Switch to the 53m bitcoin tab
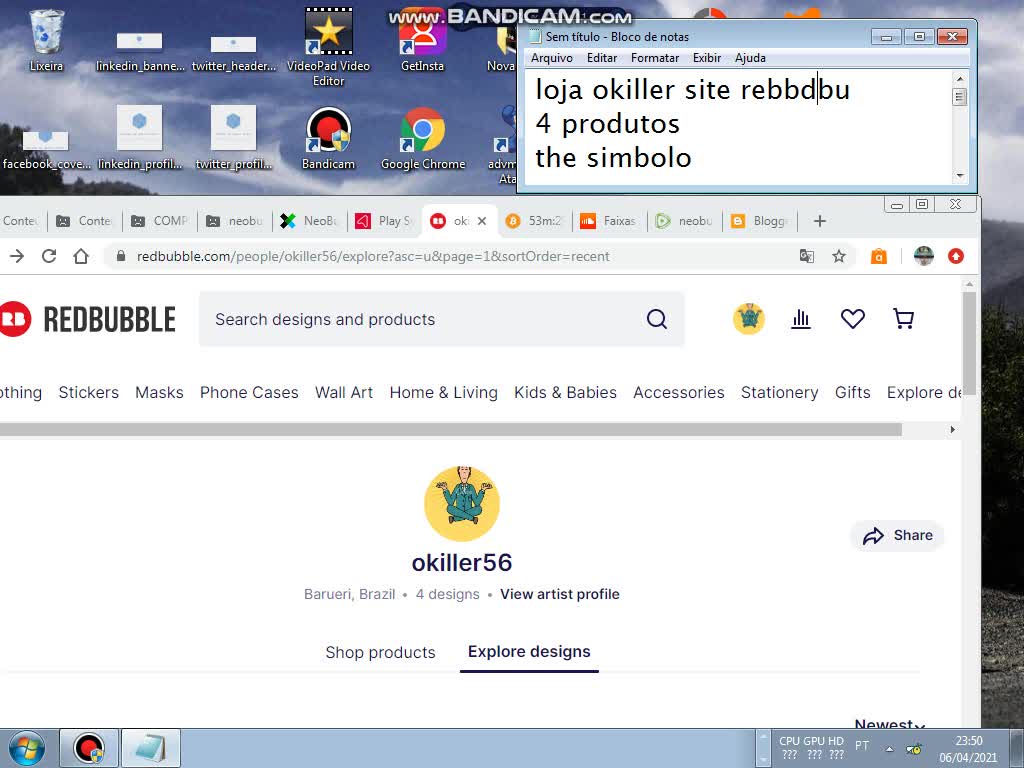Viewport: 1024px width, 768px height. click(x=535, y=221)
